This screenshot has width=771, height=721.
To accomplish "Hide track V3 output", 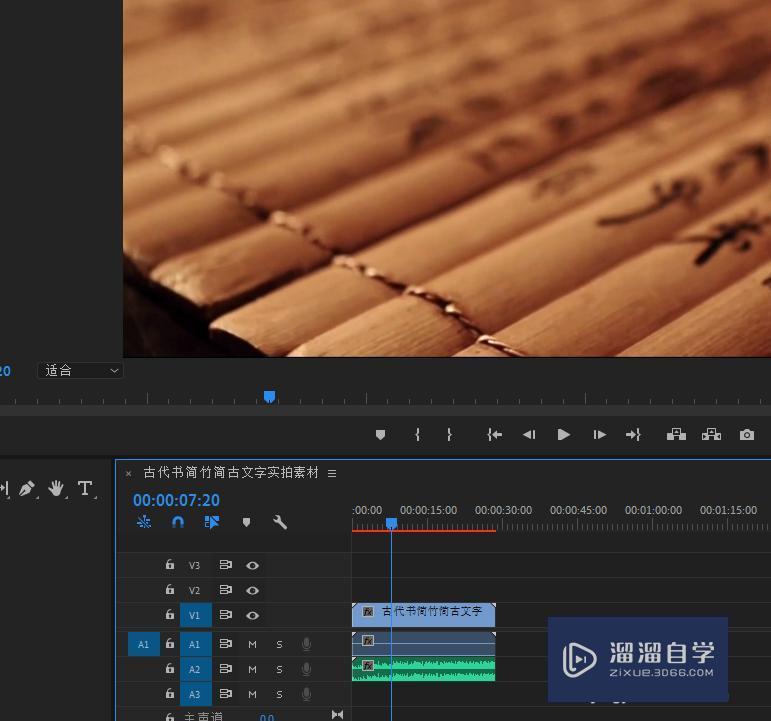I will point(252,566).
